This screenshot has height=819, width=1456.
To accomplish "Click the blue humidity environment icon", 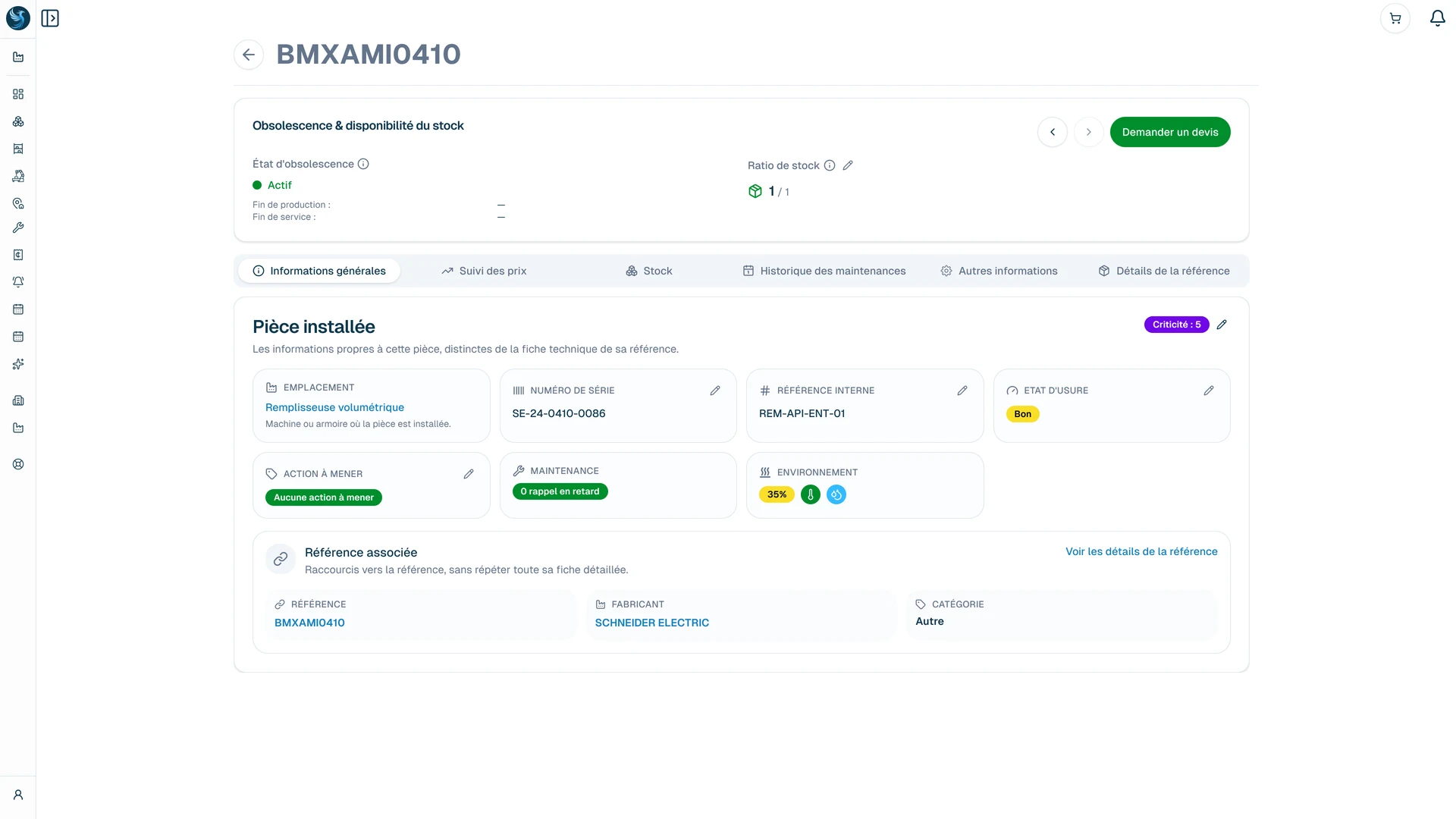I will [836, 494].
